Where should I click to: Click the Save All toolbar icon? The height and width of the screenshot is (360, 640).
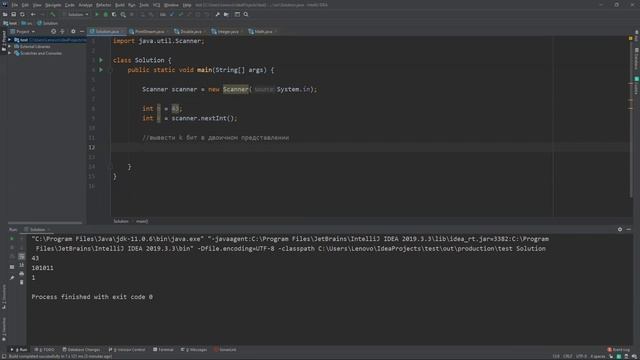13,14
